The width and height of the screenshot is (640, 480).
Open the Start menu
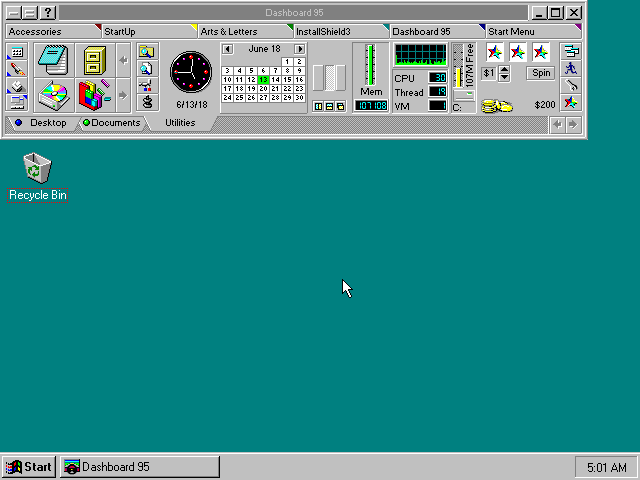[x=29, y=467]
